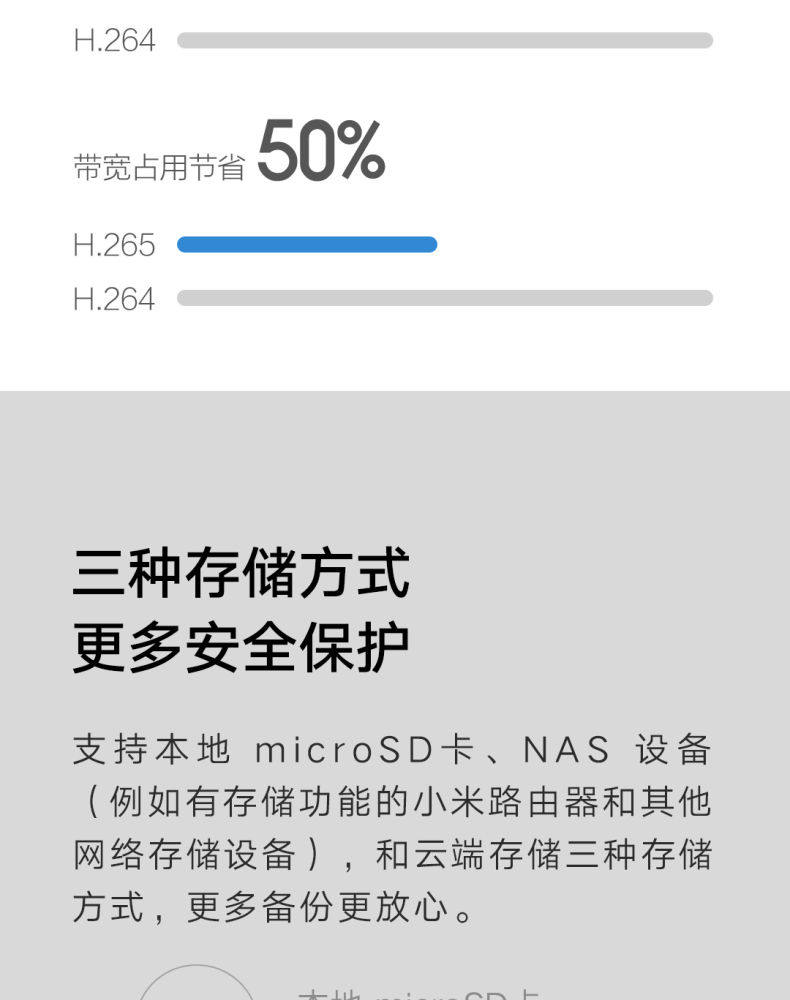Click the partially visible 本地 microSD卡 label
Screen dimensions: 790x1000
pos(420,993)
